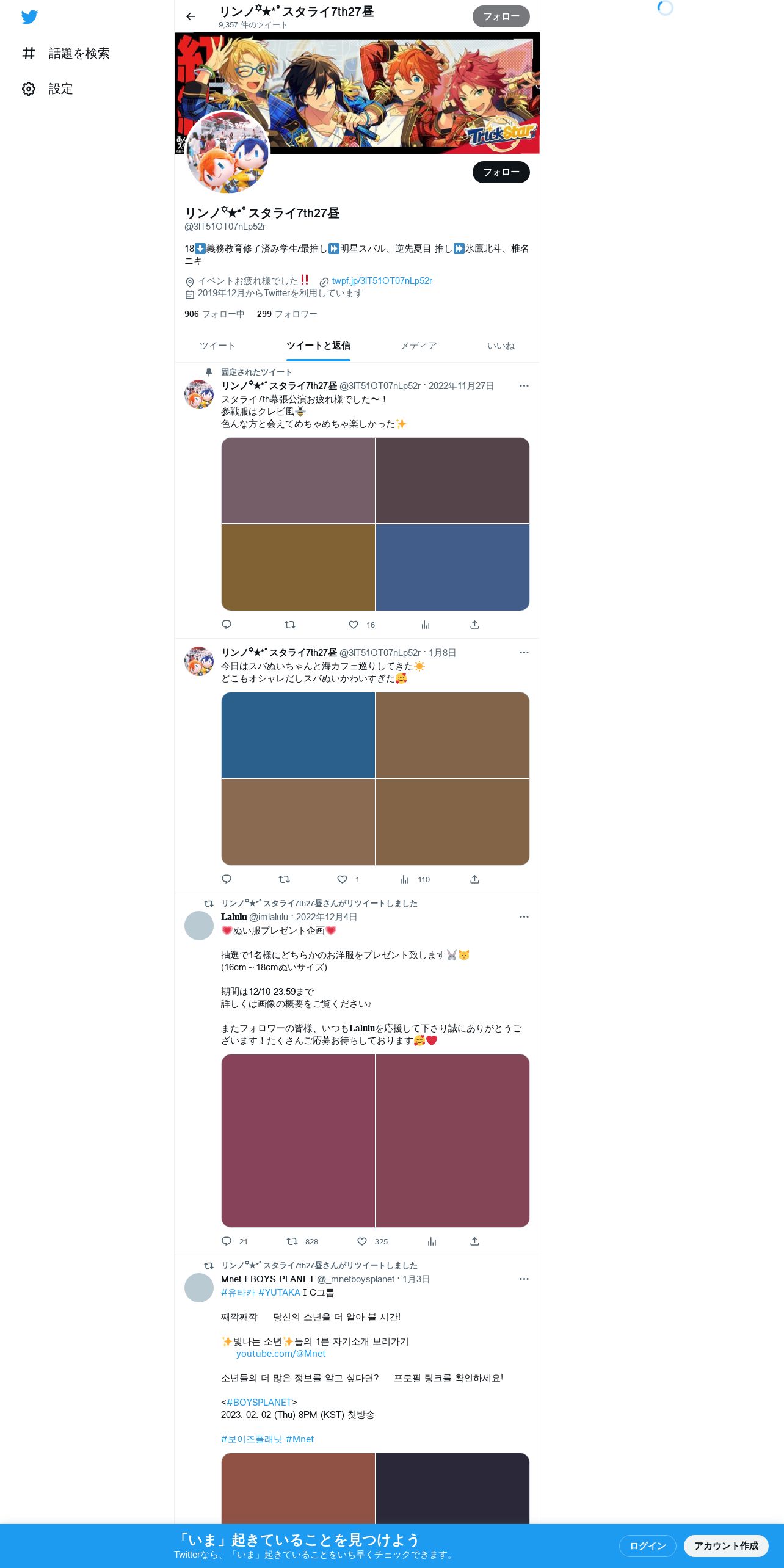Share the 海カフェ tweet from 1月8日
Screen dimensions: 784x1568
474,879
